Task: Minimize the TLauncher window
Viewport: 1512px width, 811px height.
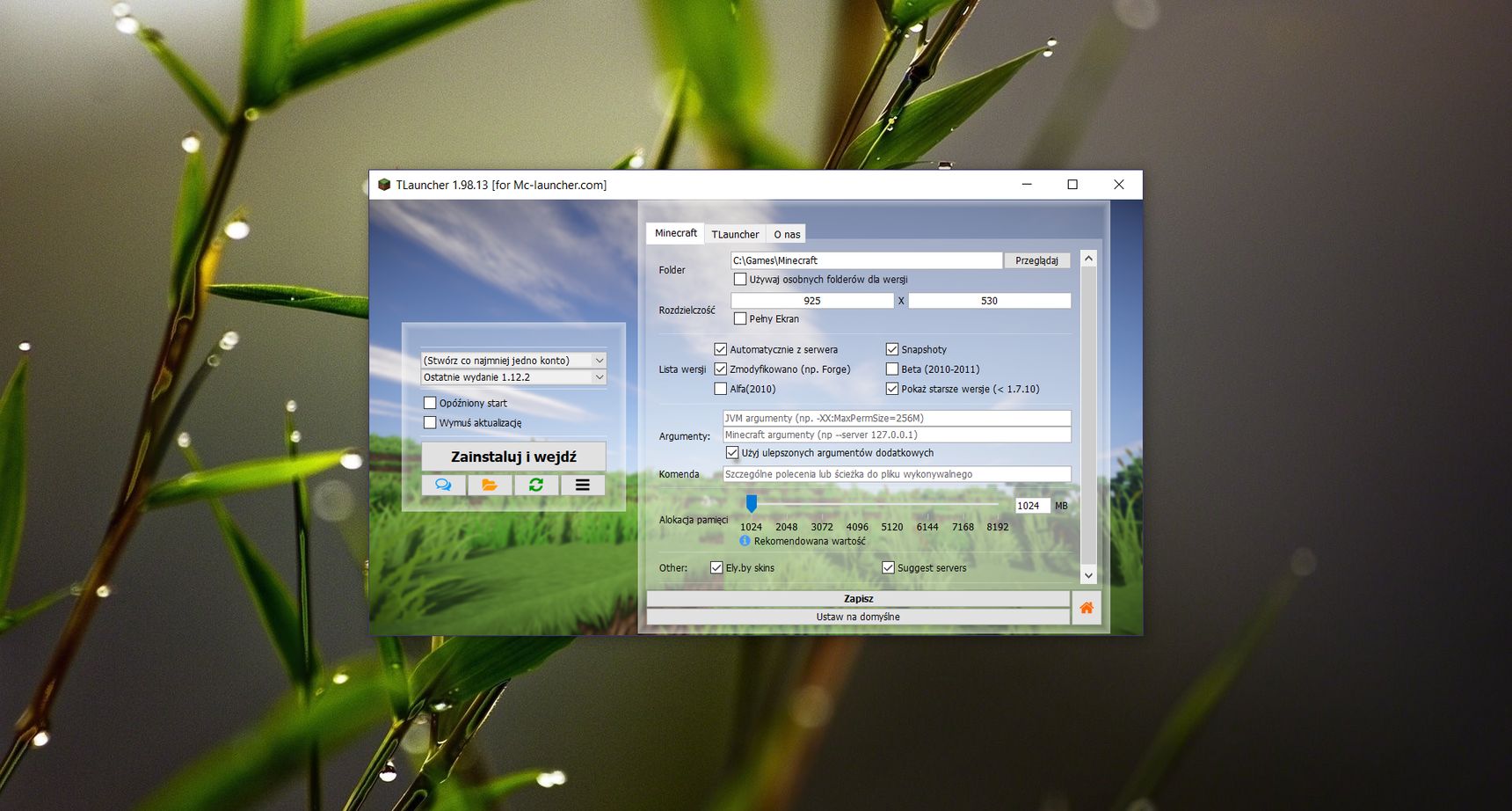Action: [1028, 185]
